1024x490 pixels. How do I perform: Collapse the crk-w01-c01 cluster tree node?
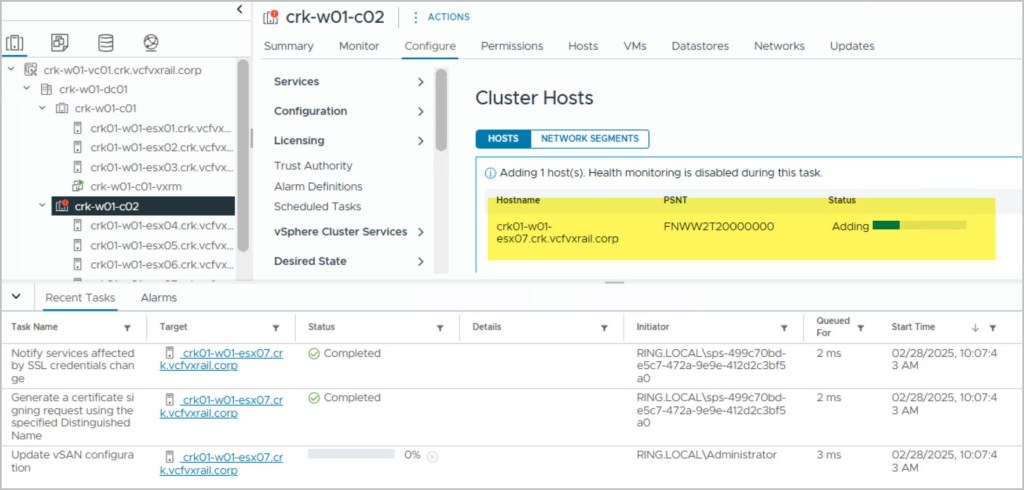coord(42,108)
